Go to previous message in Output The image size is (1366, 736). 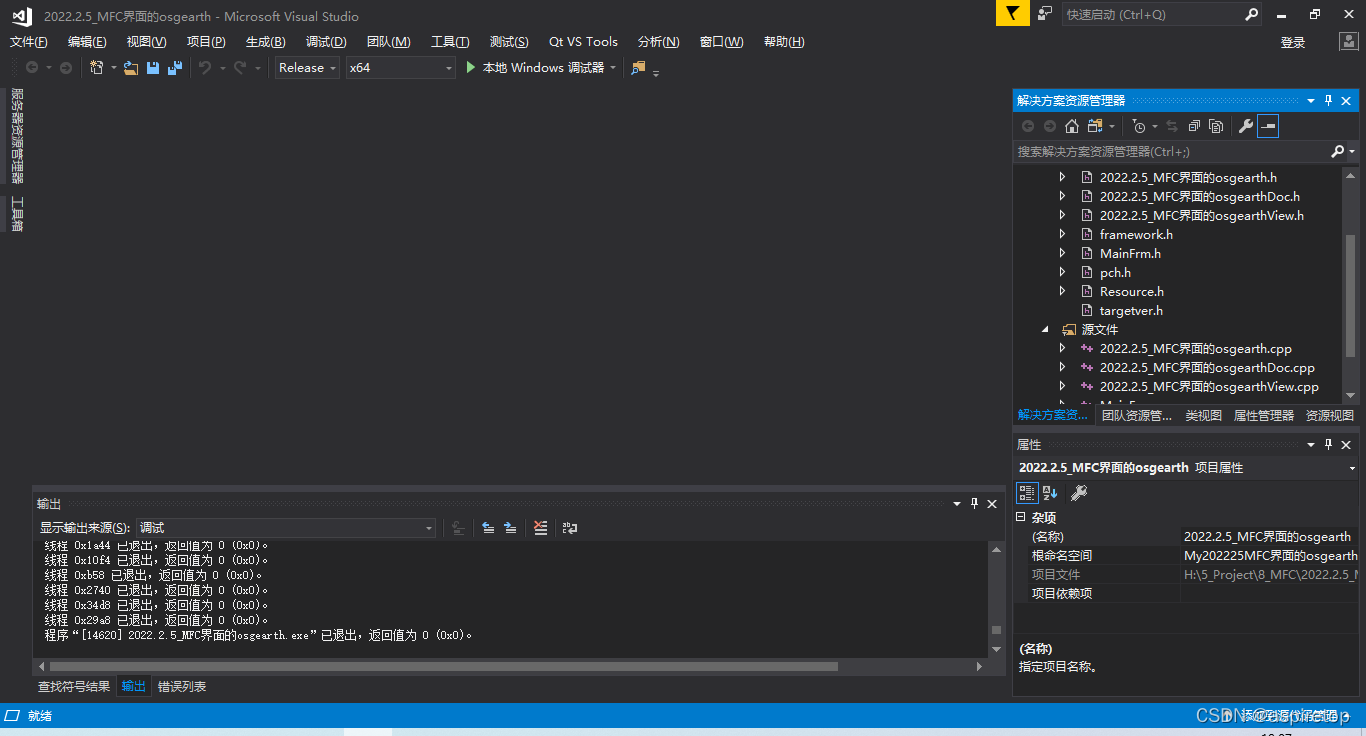(x=488, y=527)
